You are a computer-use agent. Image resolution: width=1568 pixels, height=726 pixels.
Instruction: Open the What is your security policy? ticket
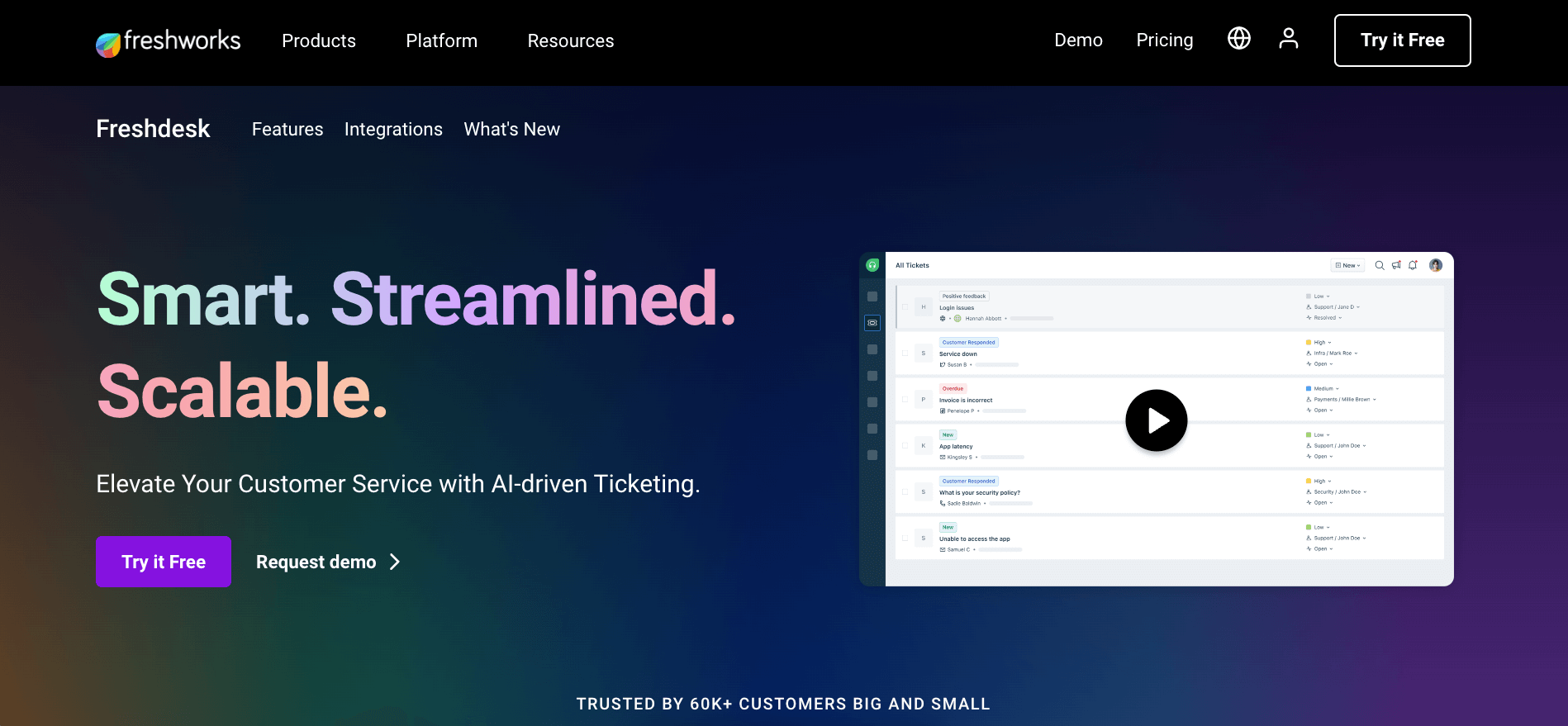[x=980, y=492]
